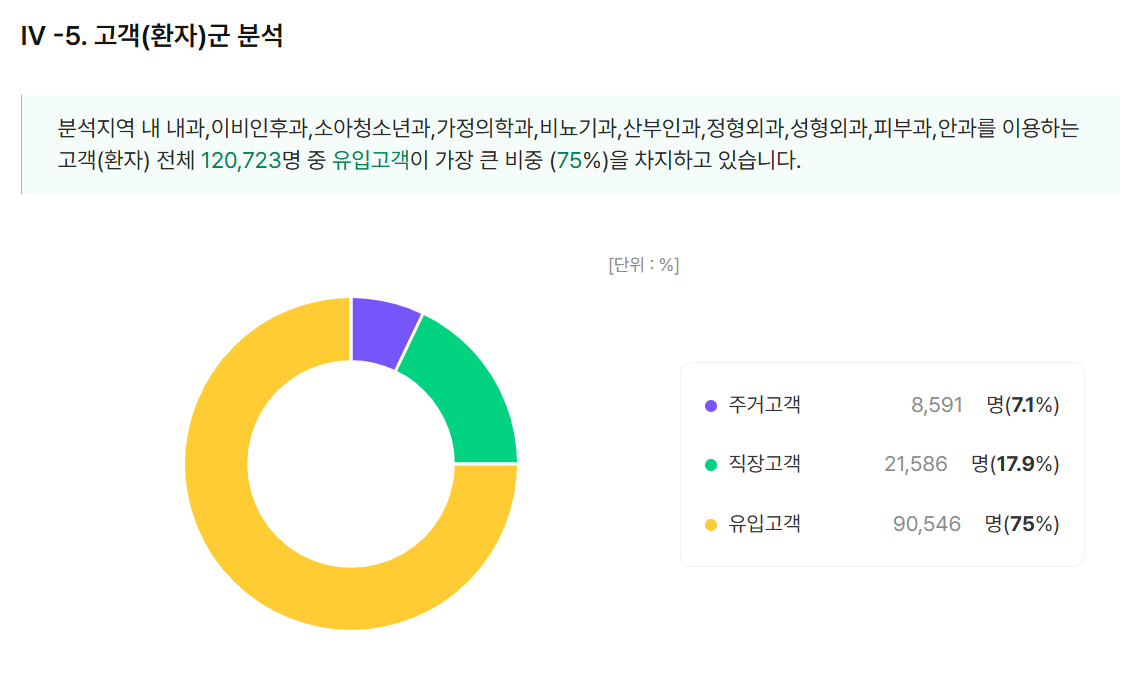Click the green 120,723 total in summary
The height and width of the screenshot is (681, 1129).
tap(241, 160)
